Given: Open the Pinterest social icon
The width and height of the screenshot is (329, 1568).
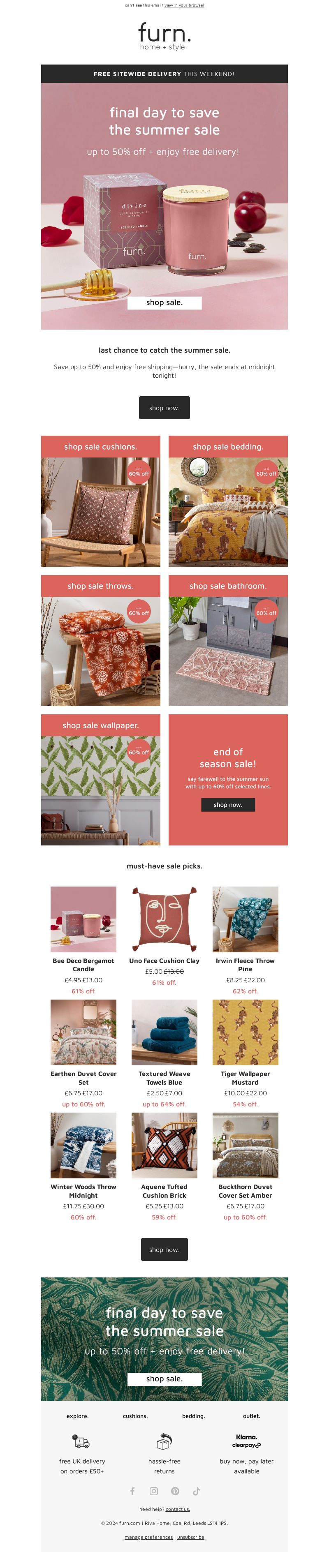Looking at the screenshot, I should pos(175,1491).
